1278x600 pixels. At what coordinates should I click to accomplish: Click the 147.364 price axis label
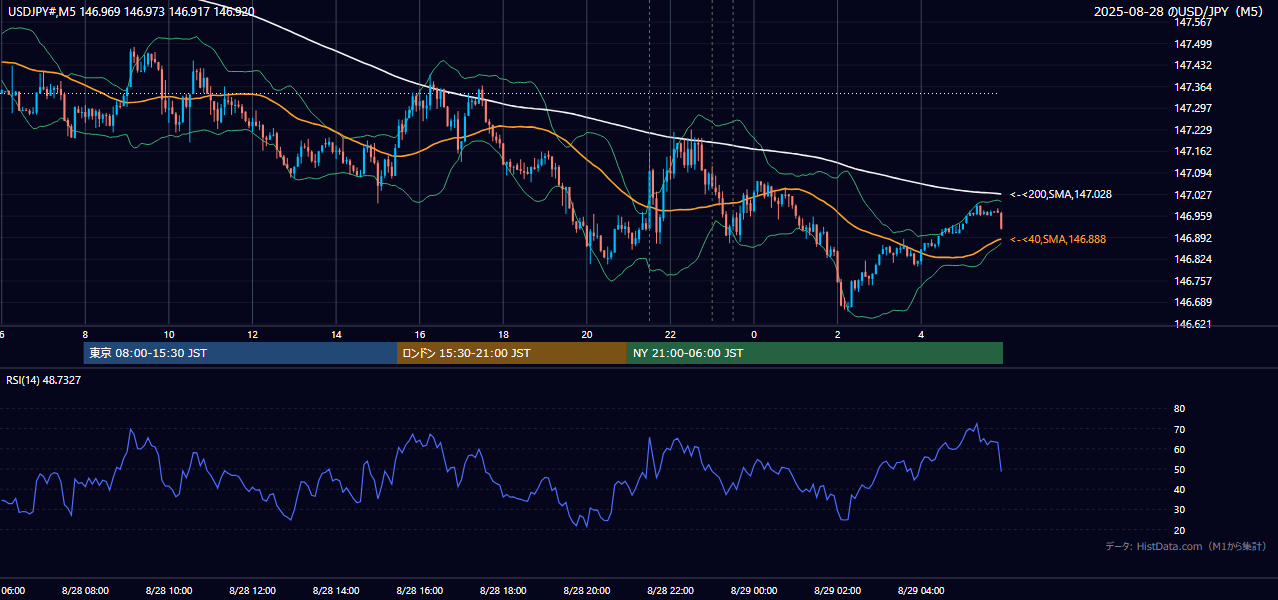click(x=1193, y=87)
